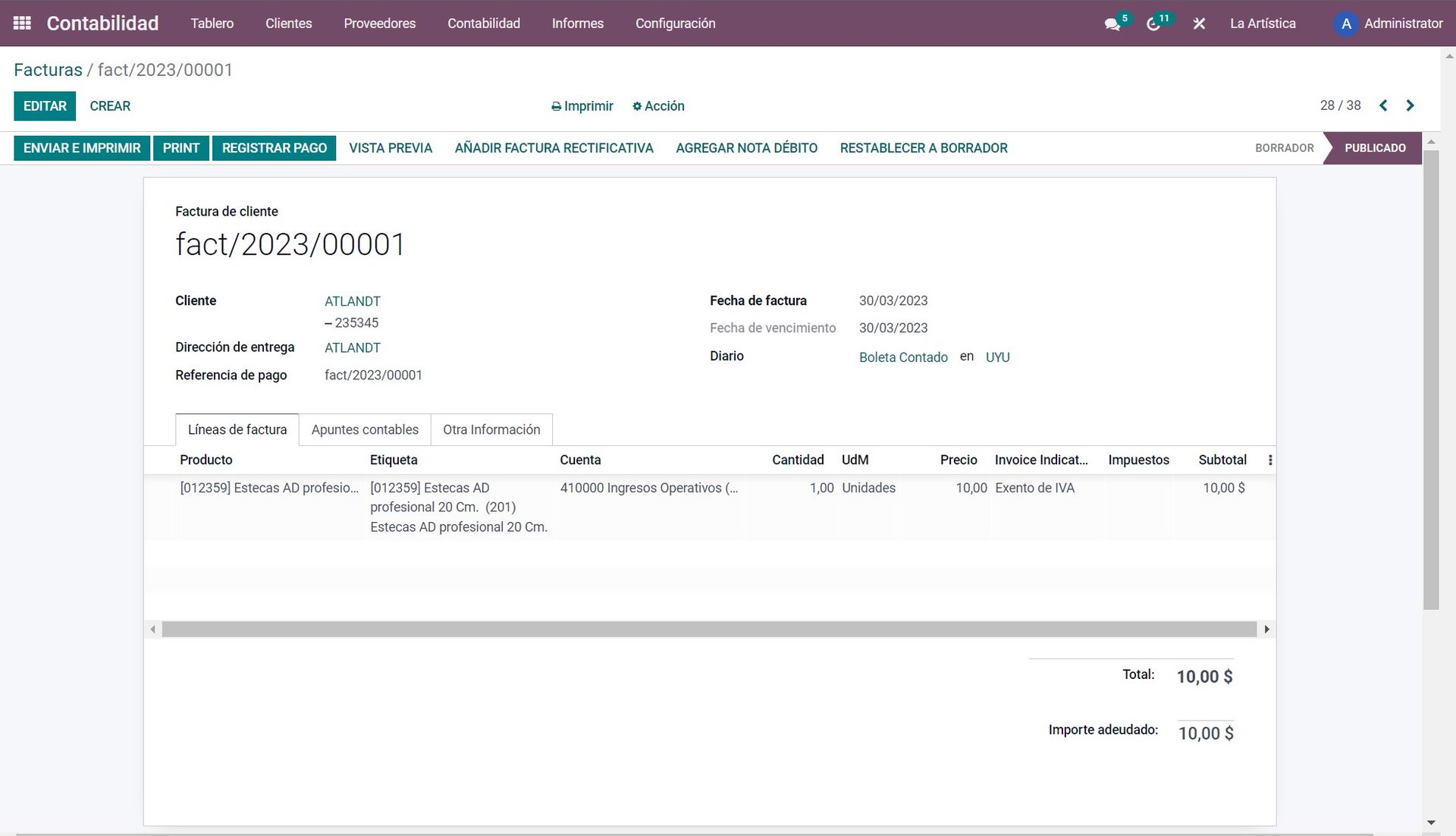This screenshot has height=836, width=1456.
Task: Open the Imprimir print dropdown
Action: click(582, 106)
